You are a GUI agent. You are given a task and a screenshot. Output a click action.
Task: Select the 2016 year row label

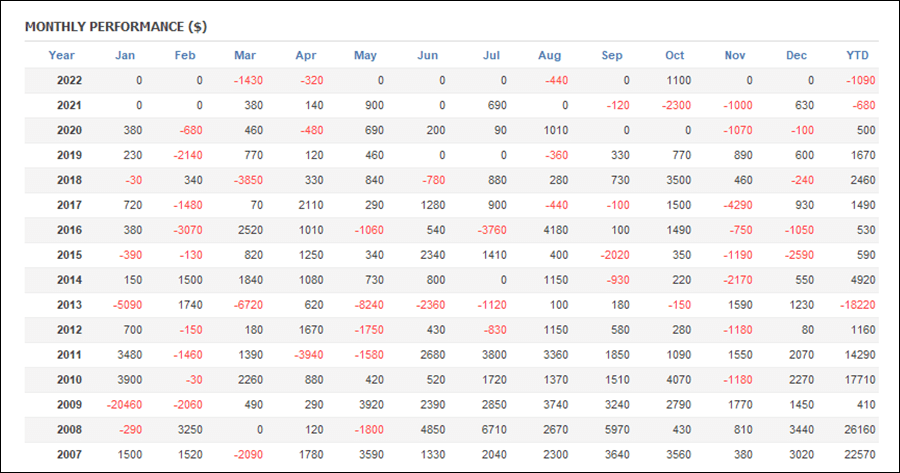(69, 230)
